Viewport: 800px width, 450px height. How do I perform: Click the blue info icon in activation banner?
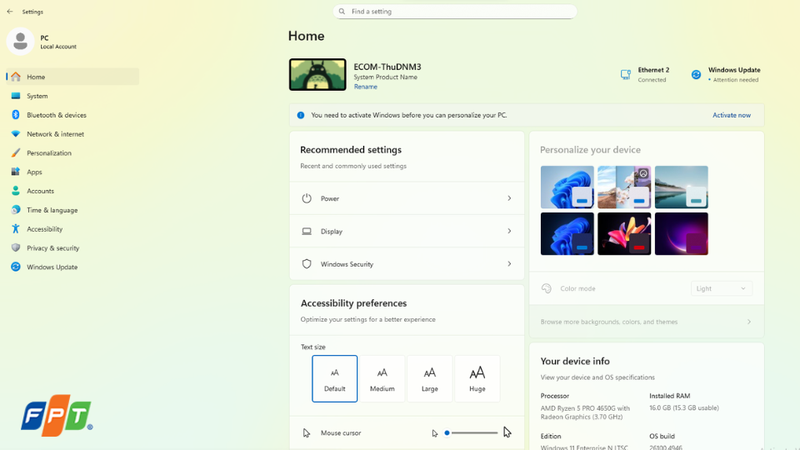point(301,115)
